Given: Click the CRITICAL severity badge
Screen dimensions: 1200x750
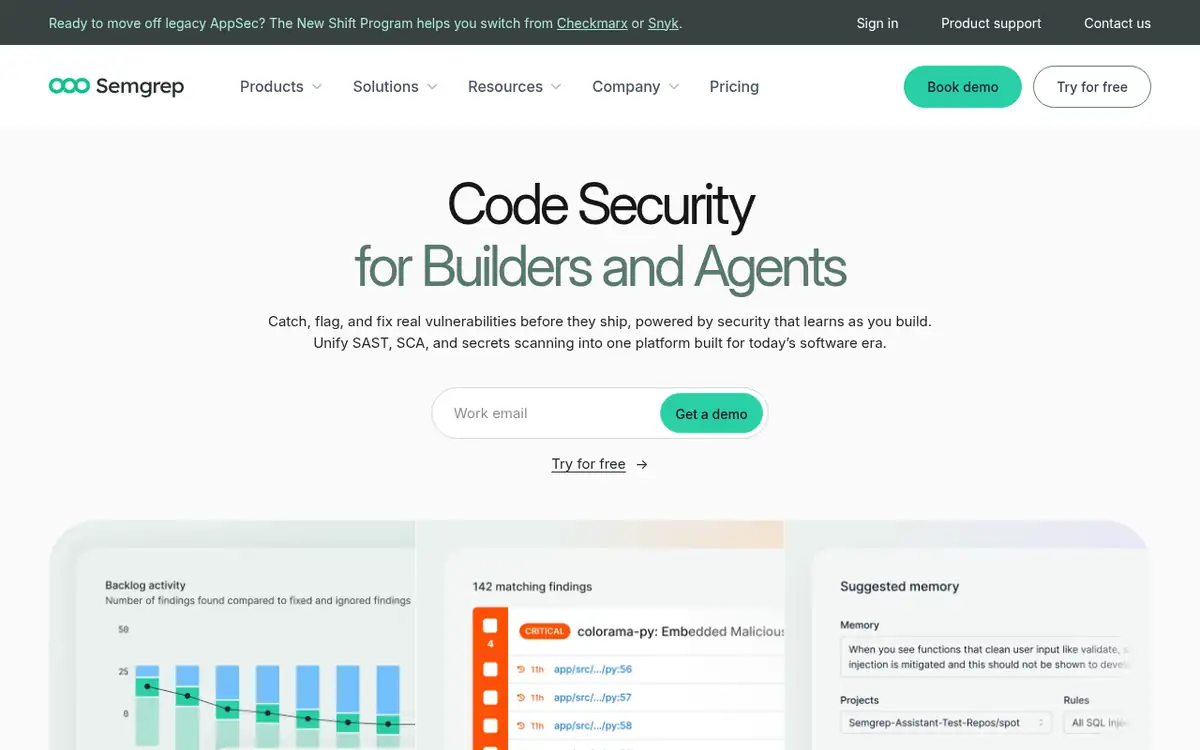Looking at the screenshot, I should 545,631.
